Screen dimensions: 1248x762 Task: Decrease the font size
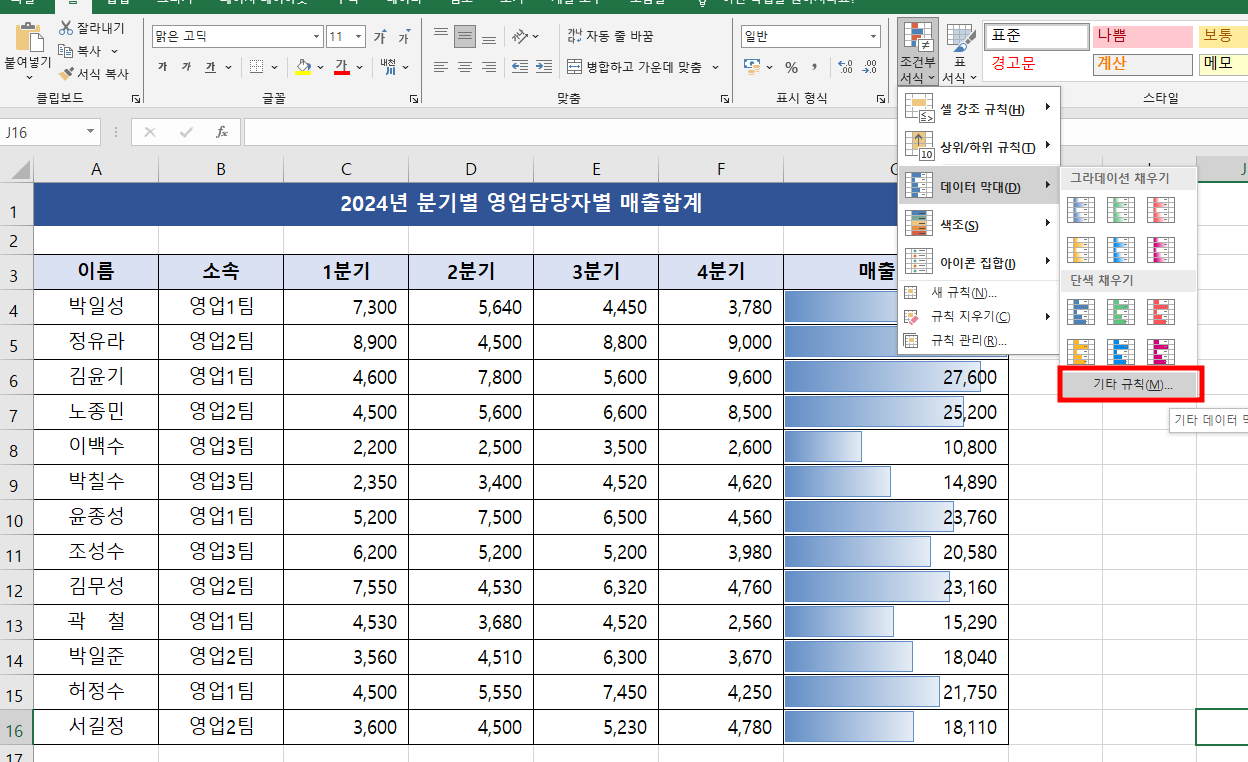pyautogui.click(x=403, y=37)
